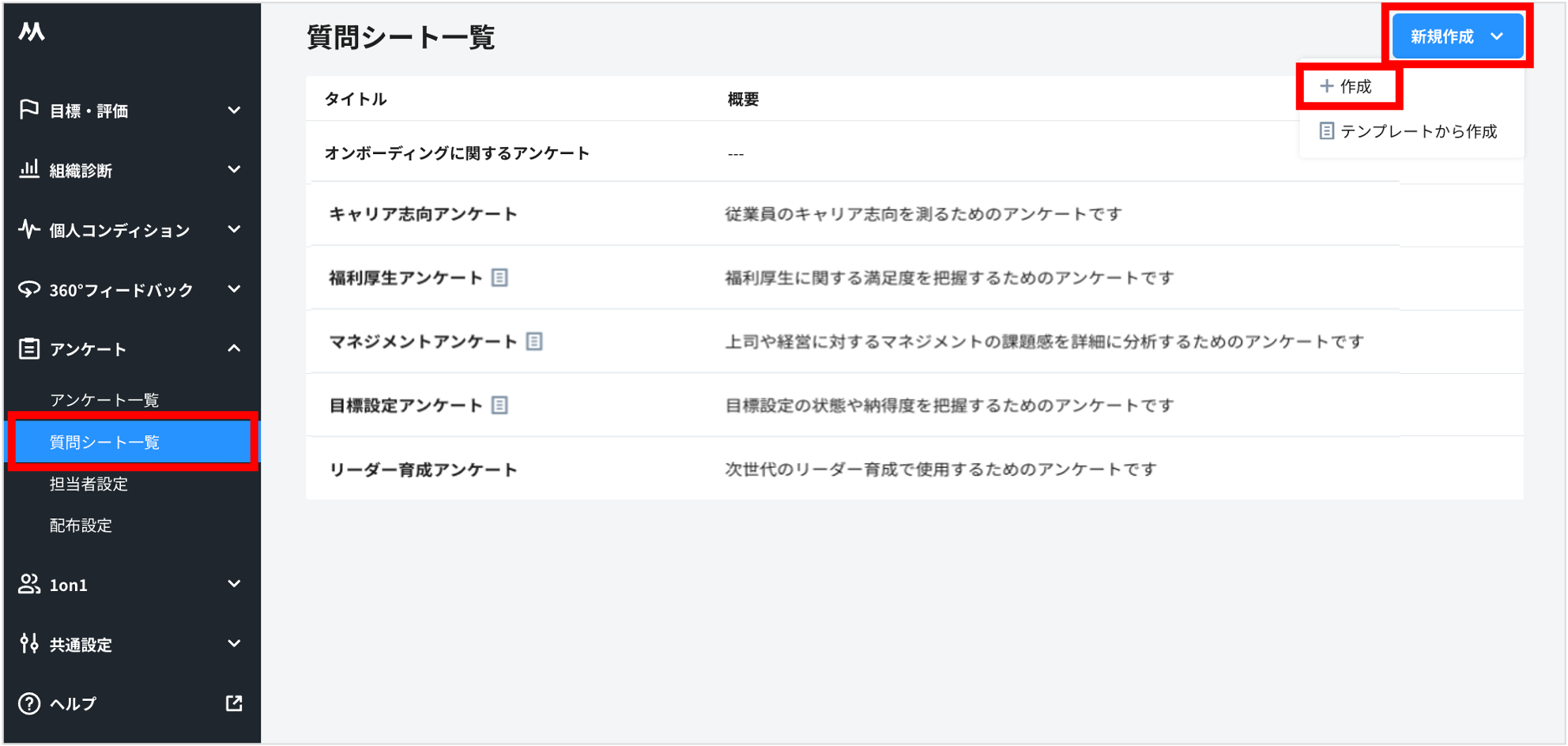1568x746 pixels.
Task: Open the document icon beside 福利厚生アンケート
Action: click(500, 277)
